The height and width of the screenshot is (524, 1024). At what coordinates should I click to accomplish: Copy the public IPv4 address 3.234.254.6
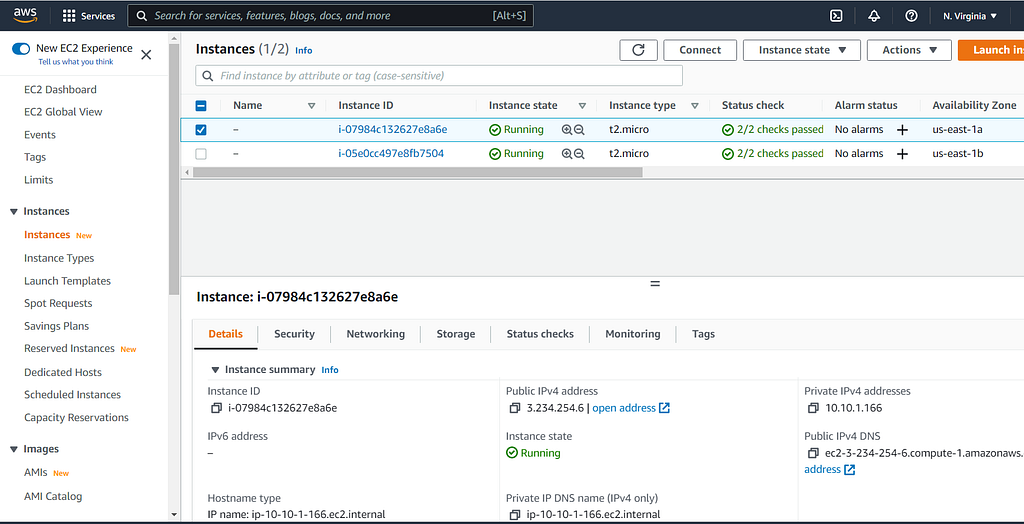click(x=515, y=408)
